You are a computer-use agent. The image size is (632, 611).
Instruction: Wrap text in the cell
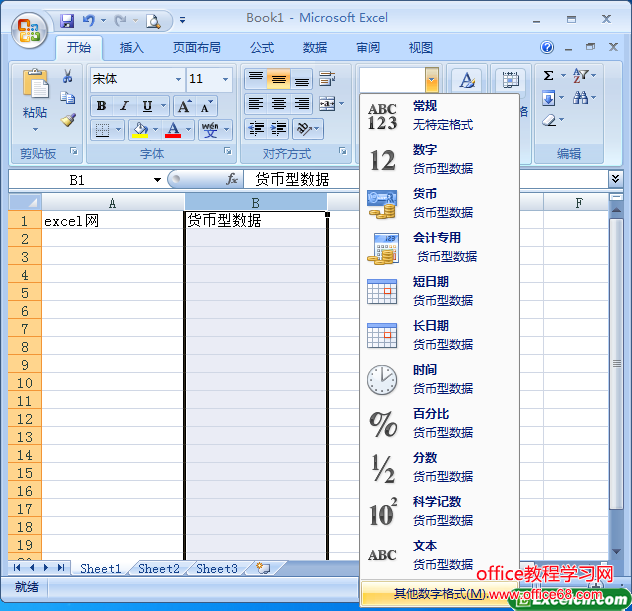tap(326, 79)
